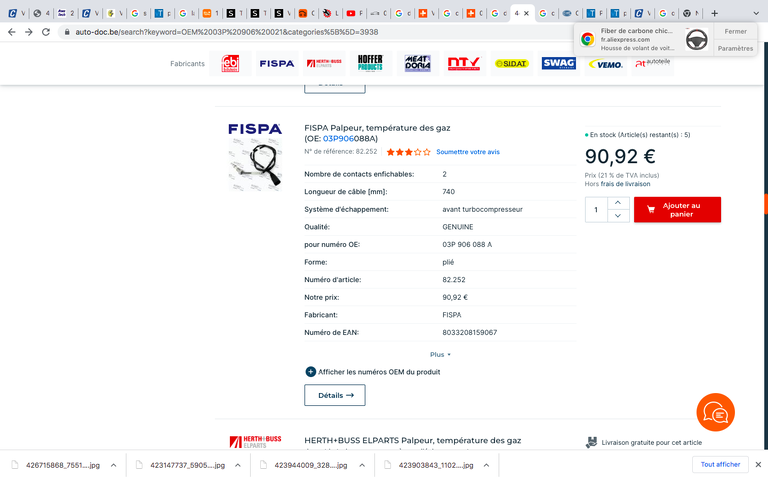Open frais de livraison link

point(625,184)
